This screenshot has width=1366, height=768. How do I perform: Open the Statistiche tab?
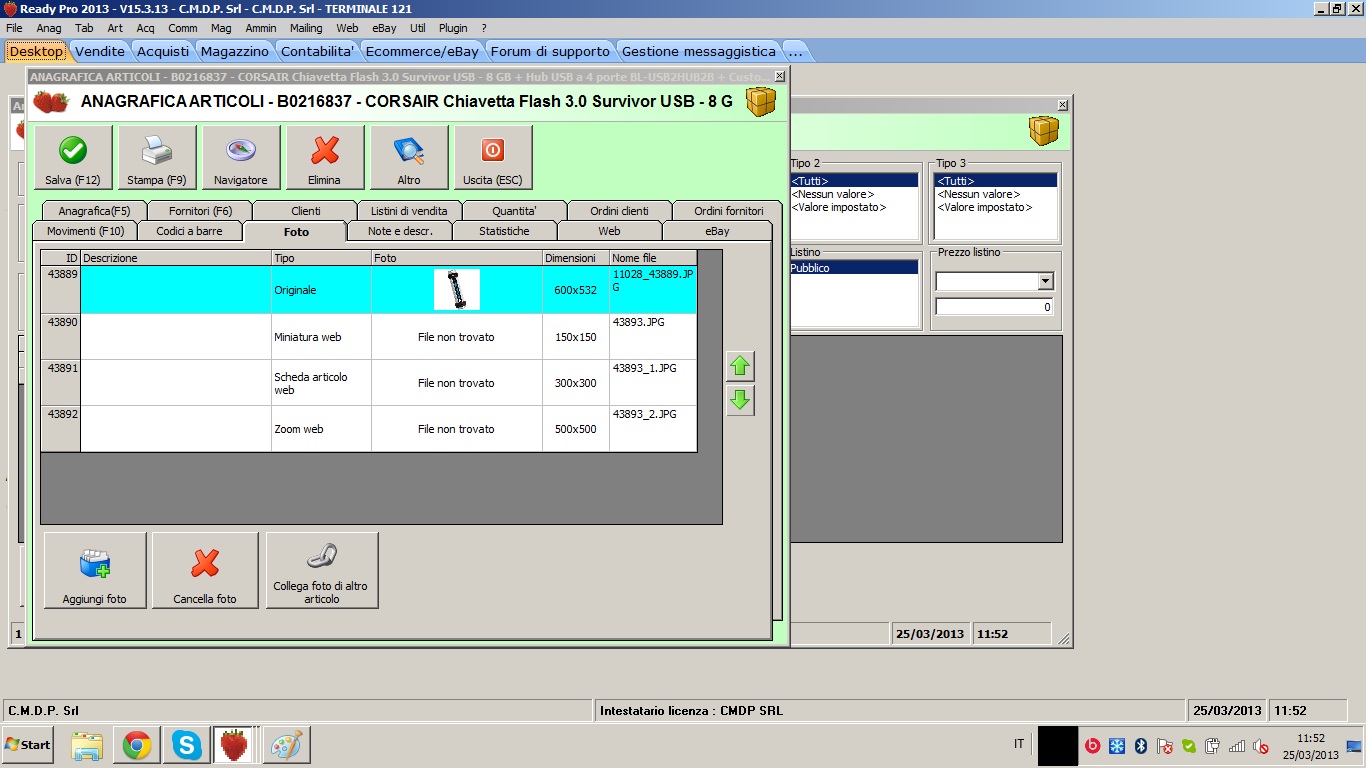click(x=504, y=231)
